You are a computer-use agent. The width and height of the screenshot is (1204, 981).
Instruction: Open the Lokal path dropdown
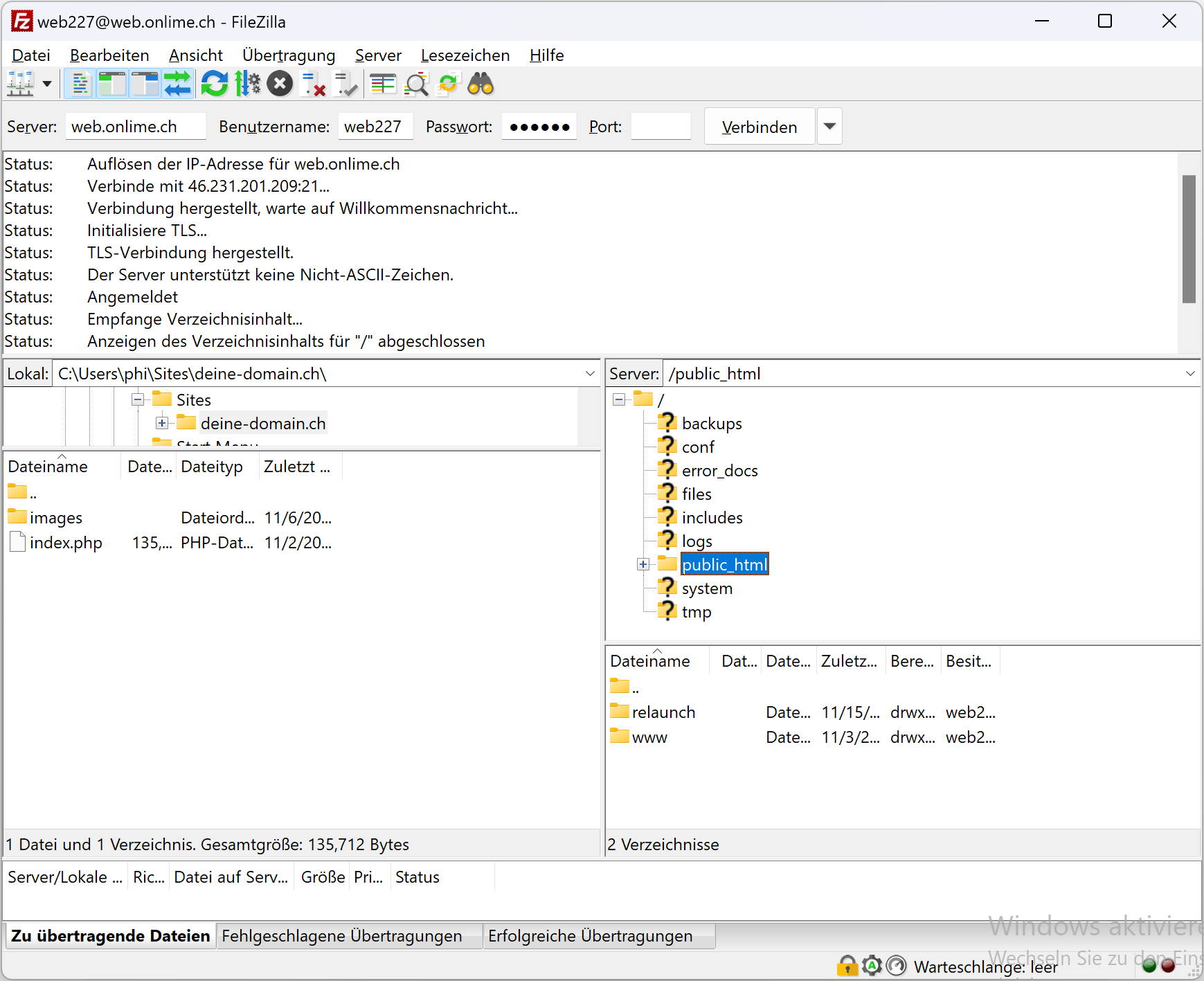coord(590,374)
